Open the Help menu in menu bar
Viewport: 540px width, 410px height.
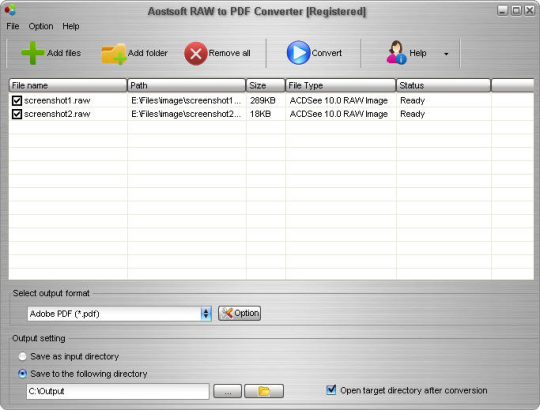pos(71,26)
